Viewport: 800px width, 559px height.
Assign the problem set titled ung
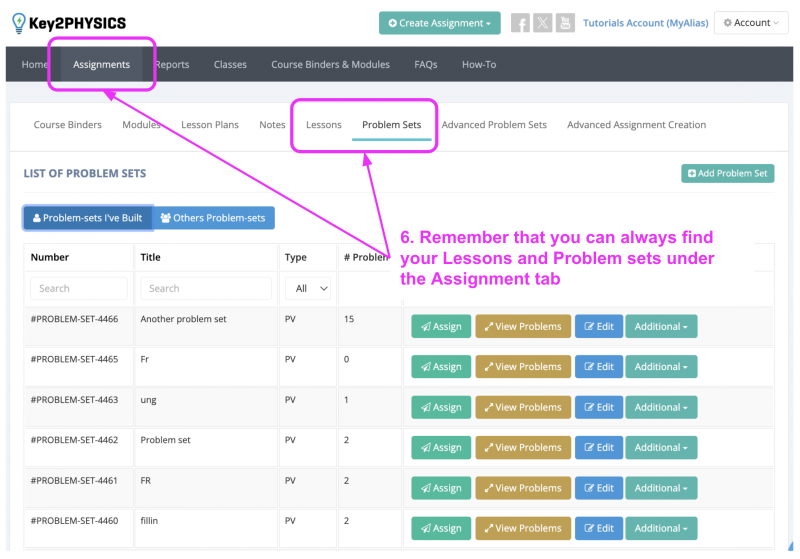[x=441, y=408]
